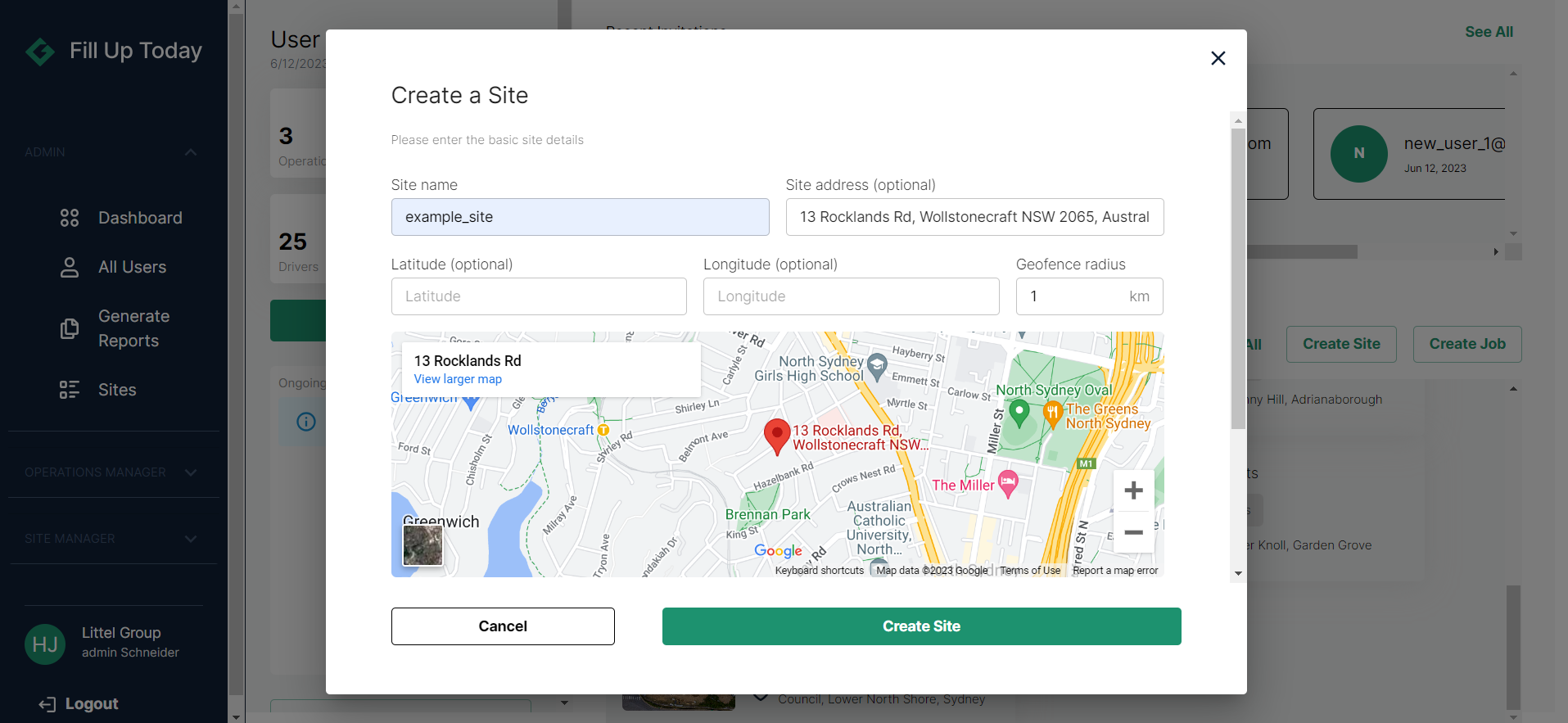
Task: Open Sites in sidebar
Action: tap(117, 390)
